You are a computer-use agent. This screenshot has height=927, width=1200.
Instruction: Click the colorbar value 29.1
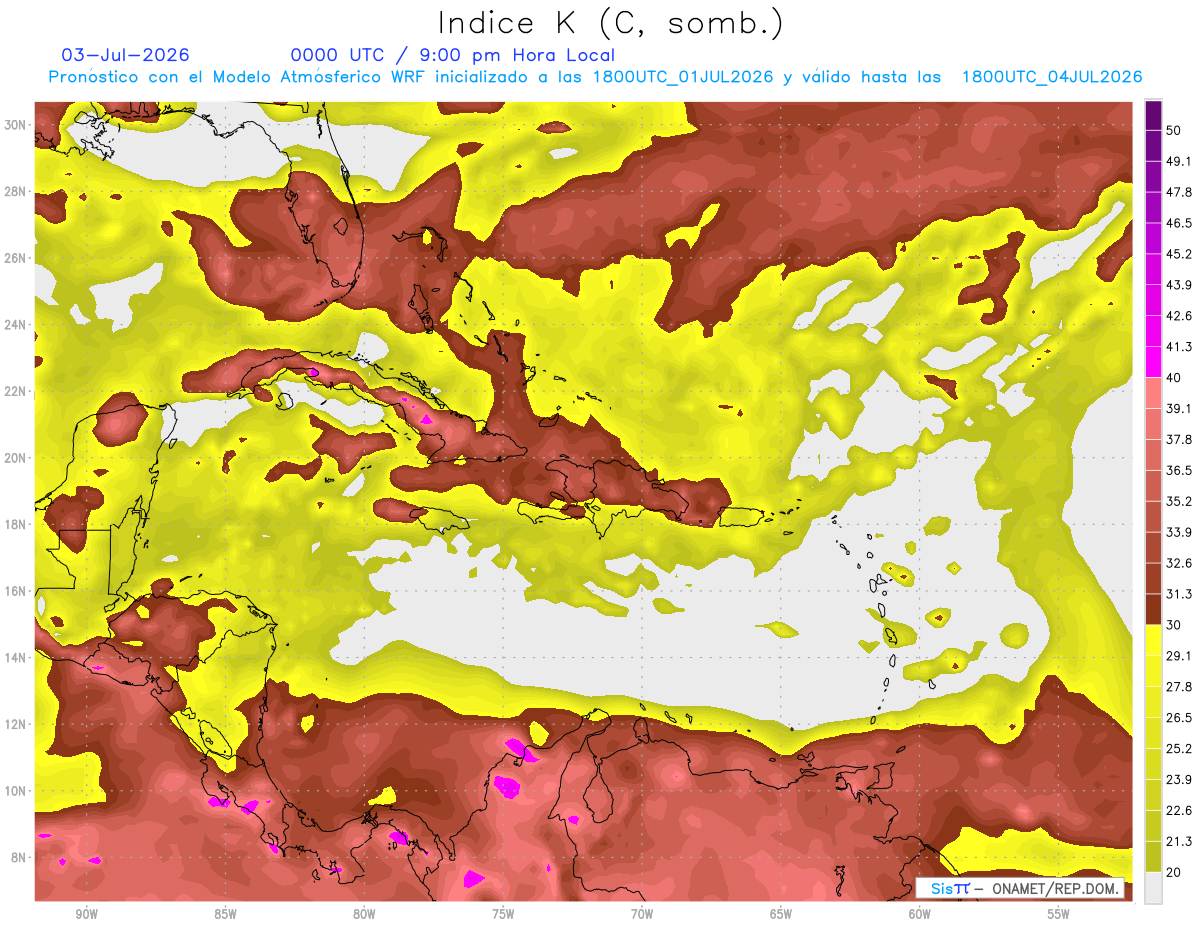point(1178,656)
